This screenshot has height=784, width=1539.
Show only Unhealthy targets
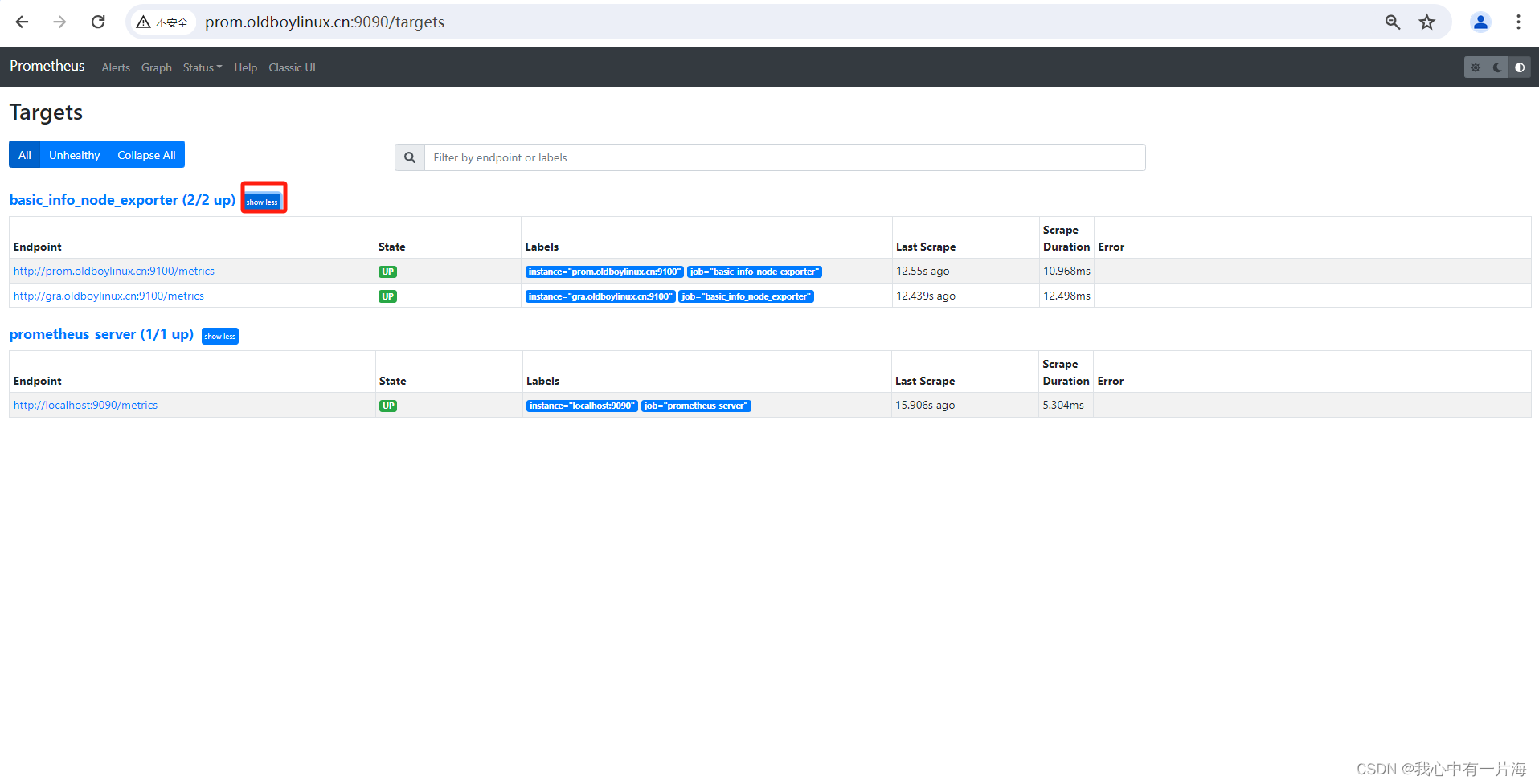click(x=75, y=155)
